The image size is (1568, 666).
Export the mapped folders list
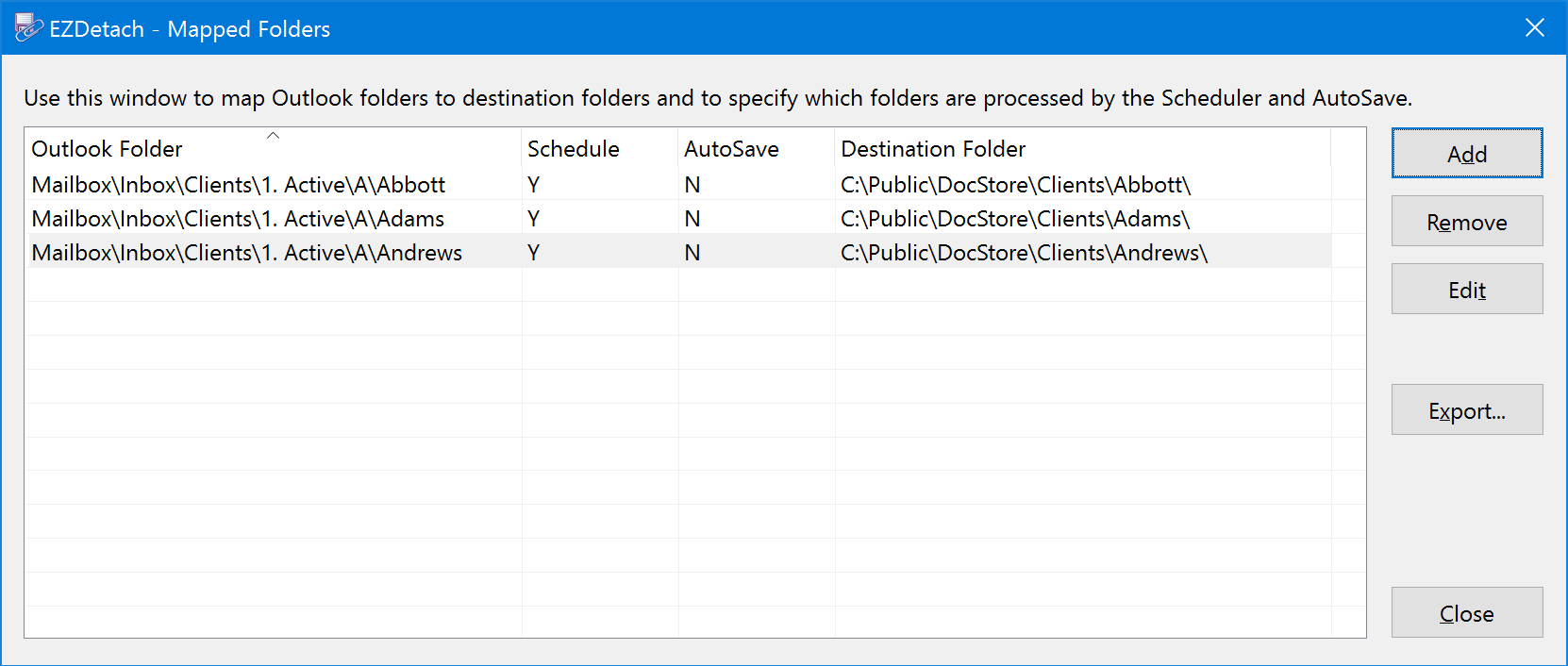1467,409
